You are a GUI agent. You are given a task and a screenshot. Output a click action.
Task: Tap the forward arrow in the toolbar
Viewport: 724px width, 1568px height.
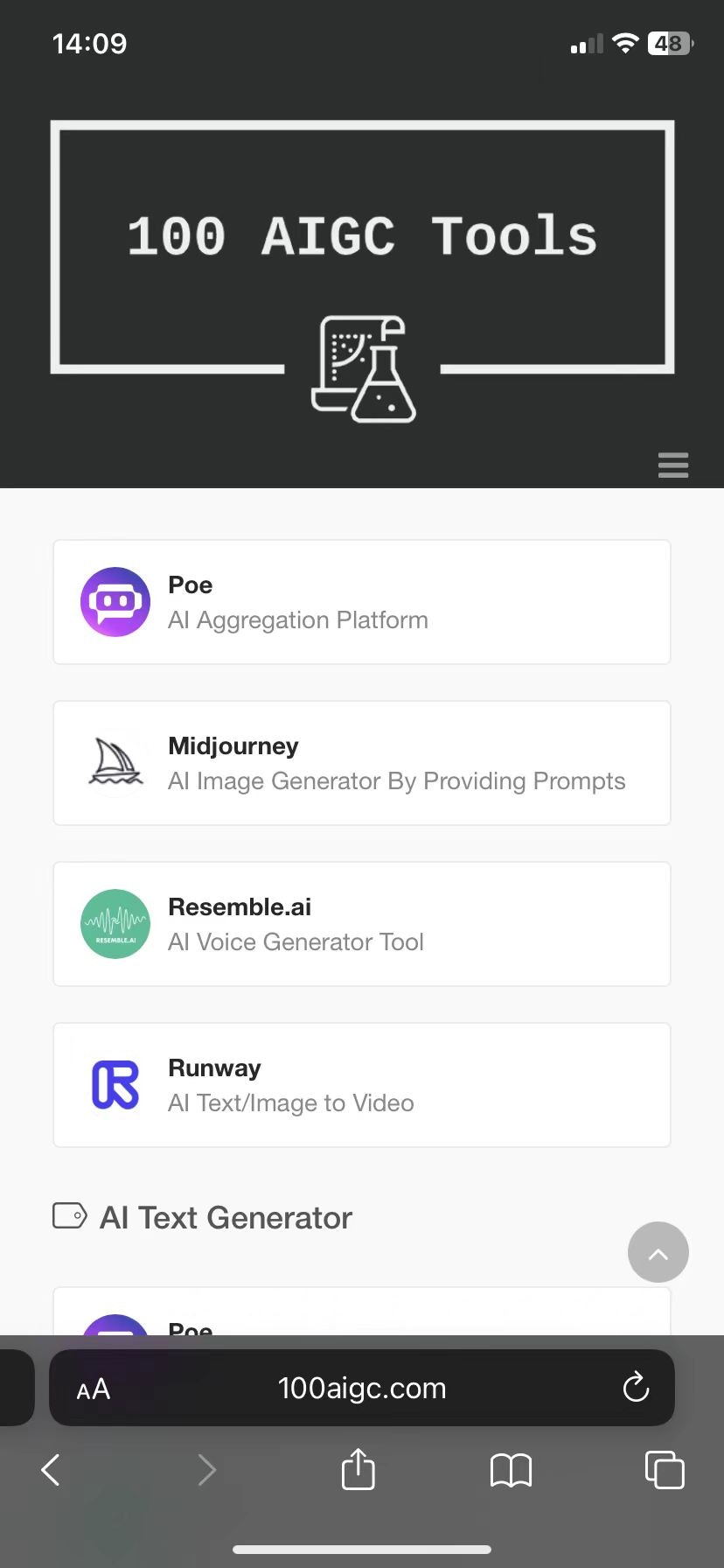click(206, 1470)
